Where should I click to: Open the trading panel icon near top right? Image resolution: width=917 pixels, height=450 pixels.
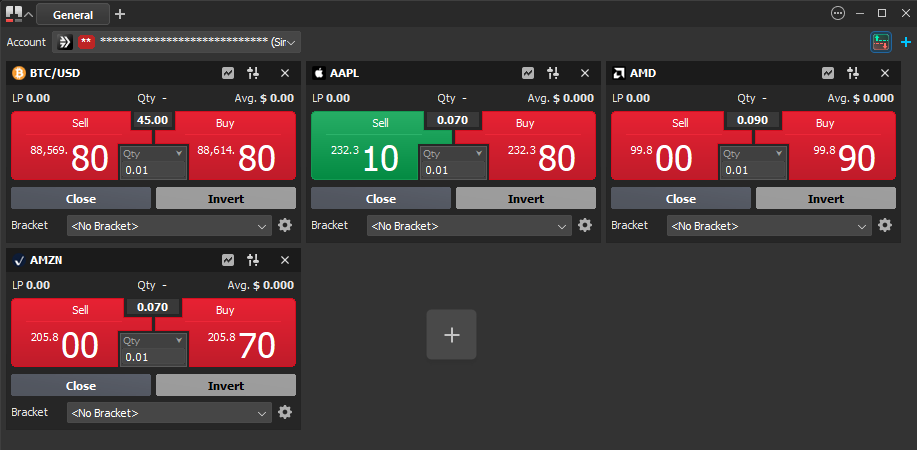880,42
